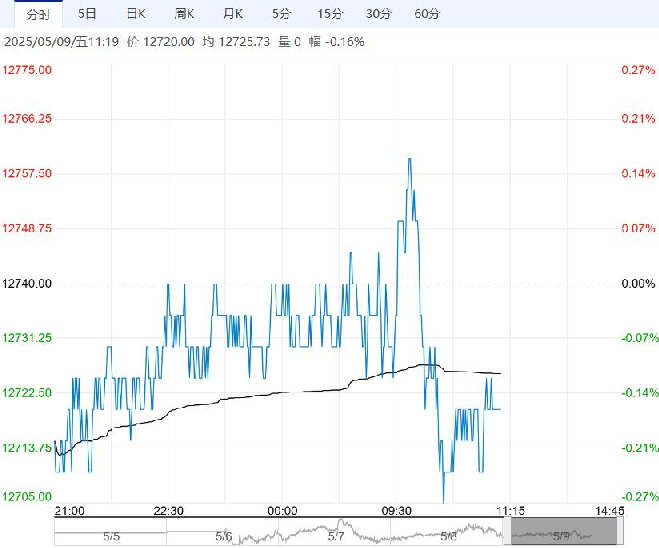The height and width of the screenshot is (548, 659).
Task: Click the highlighted 5/9 range selector window
Action: pyautogui.click(x=564, y=532)
